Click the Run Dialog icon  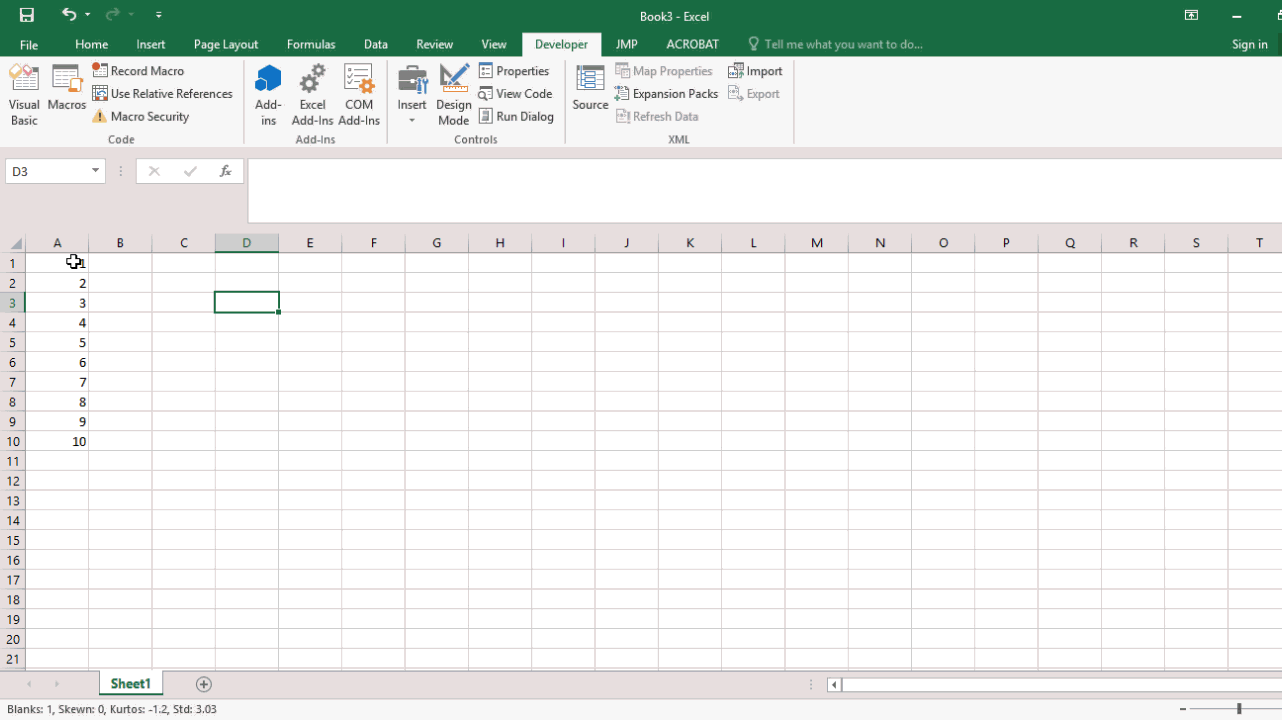(517, 116)
